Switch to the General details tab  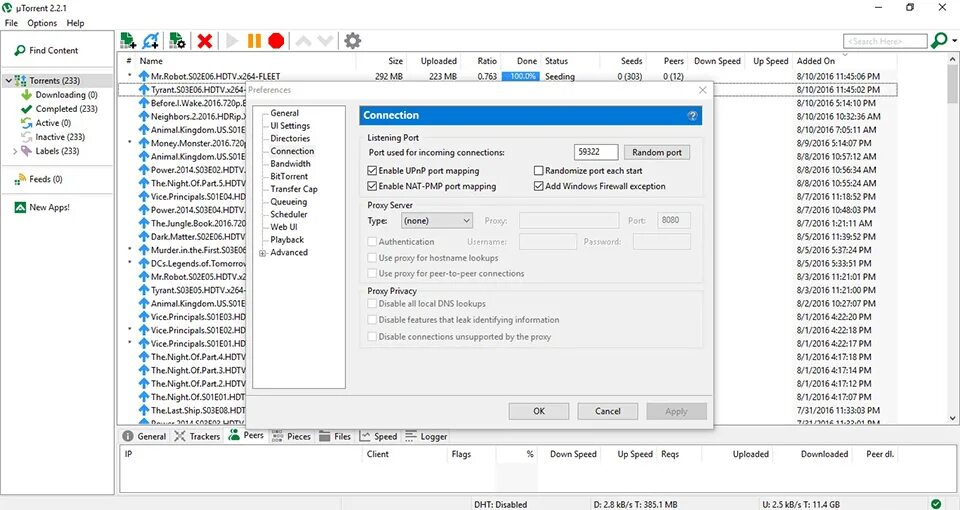(x=144, y=437)
